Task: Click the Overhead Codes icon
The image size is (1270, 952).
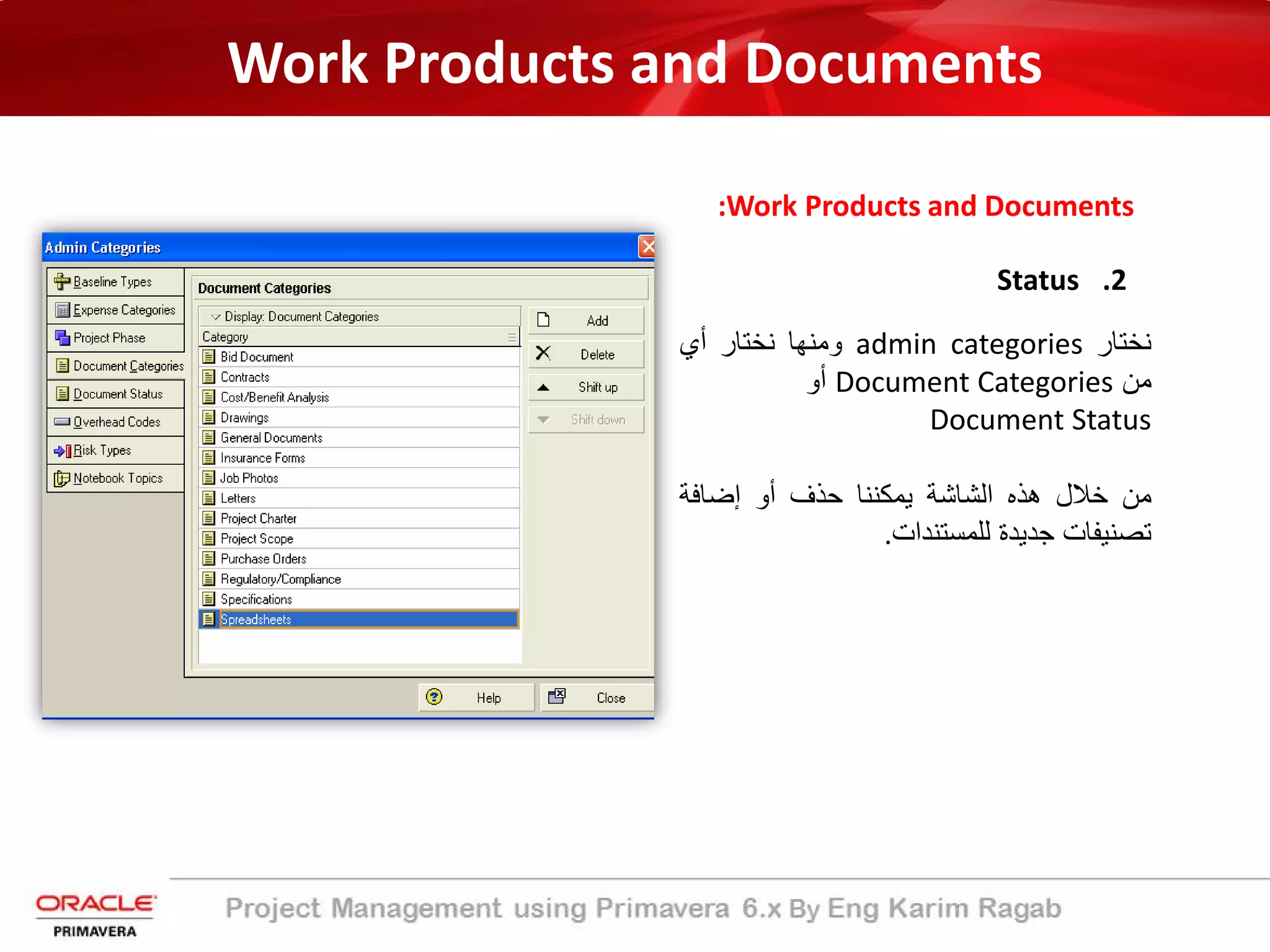Action: 62,422
